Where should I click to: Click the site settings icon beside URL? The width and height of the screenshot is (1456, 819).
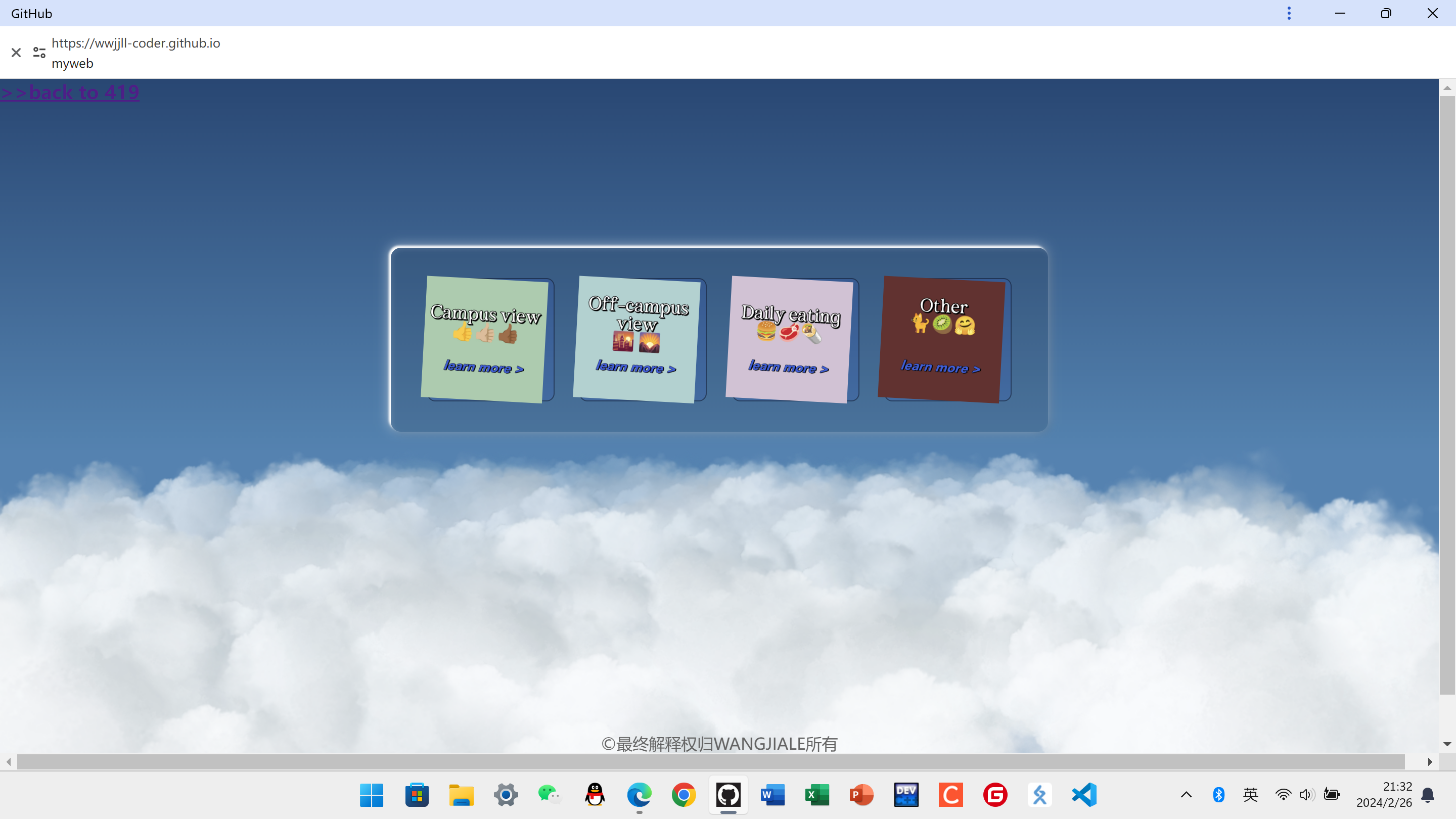[39, 53]
